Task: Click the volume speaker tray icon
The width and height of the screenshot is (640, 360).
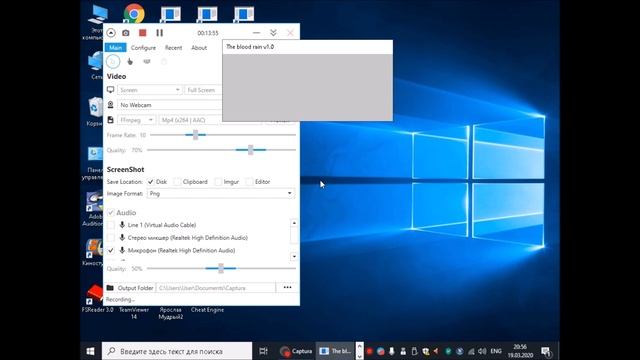Action: pyautogui.click(x=482, y=351)
